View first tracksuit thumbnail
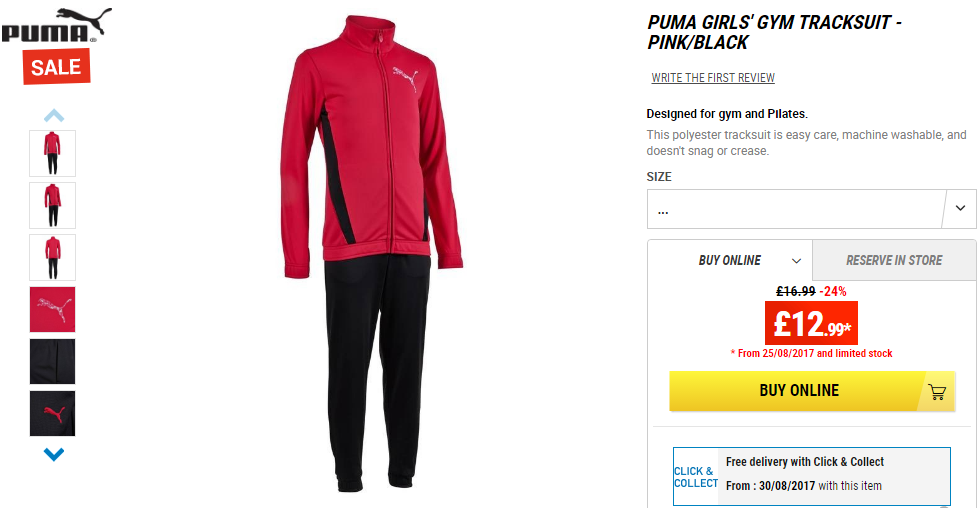Viewport: 978px width, 508px height. (52, 154)
